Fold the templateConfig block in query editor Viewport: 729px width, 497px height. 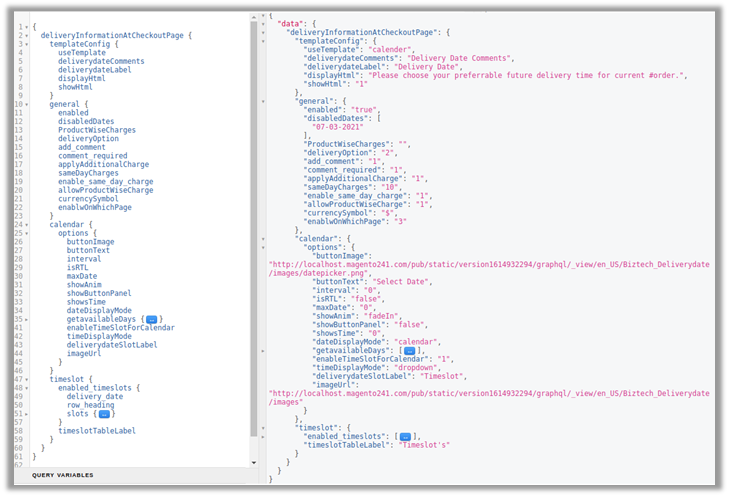click(x=26, y=44)
